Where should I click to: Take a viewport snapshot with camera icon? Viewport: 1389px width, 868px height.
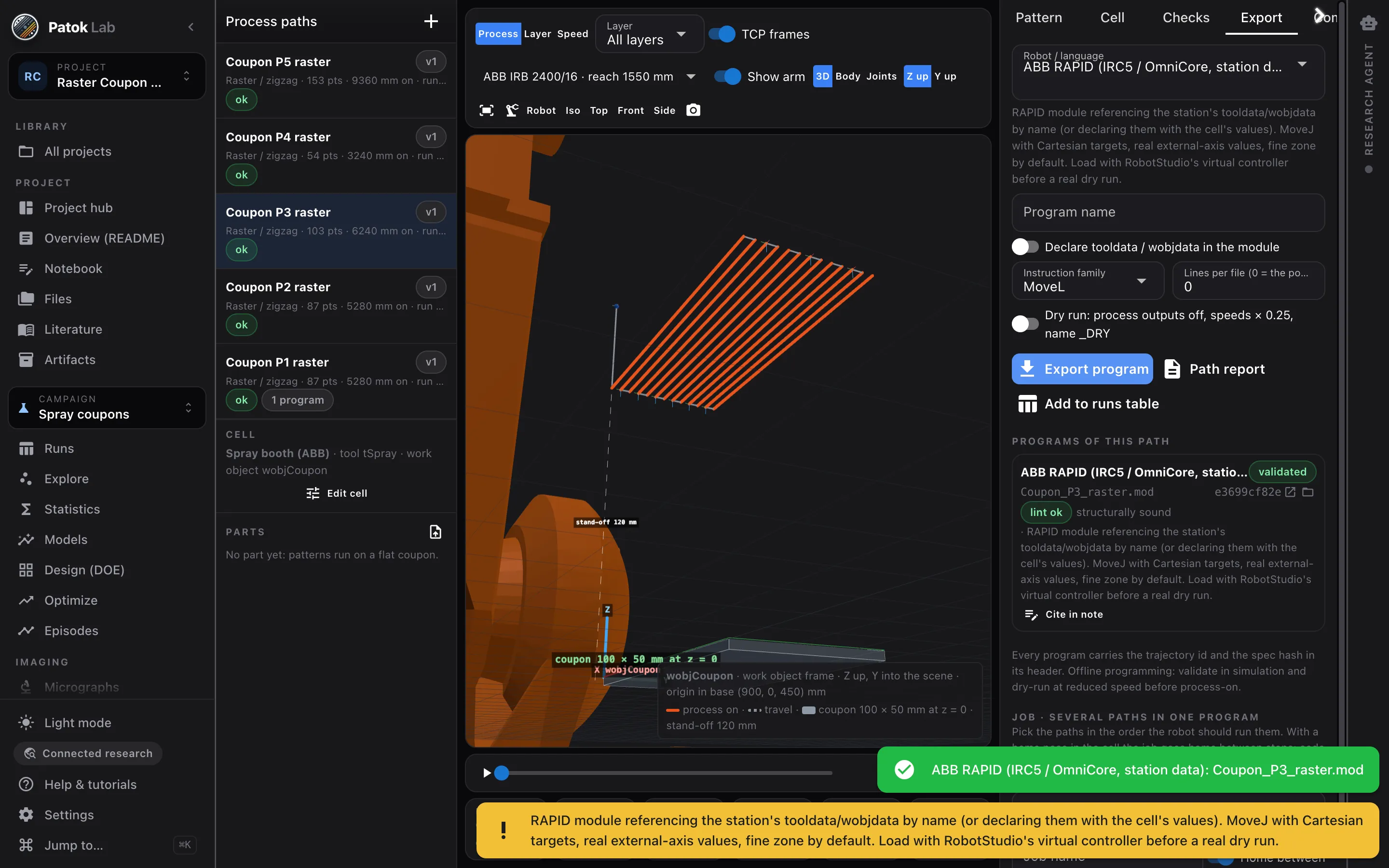pyautogui.click(x=694, y=110)
